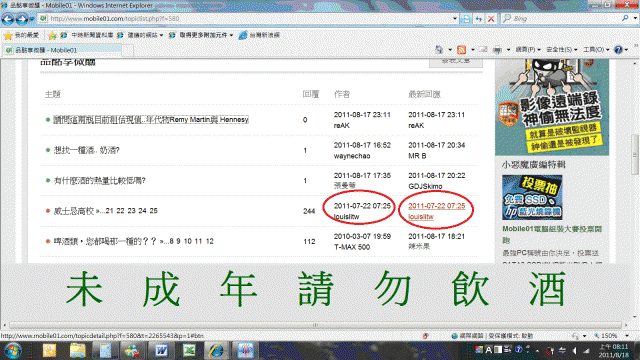Go to page 25 of 威士忌高校 topic
The height and width of the screenshot is (360, 640).
point(153,211)
